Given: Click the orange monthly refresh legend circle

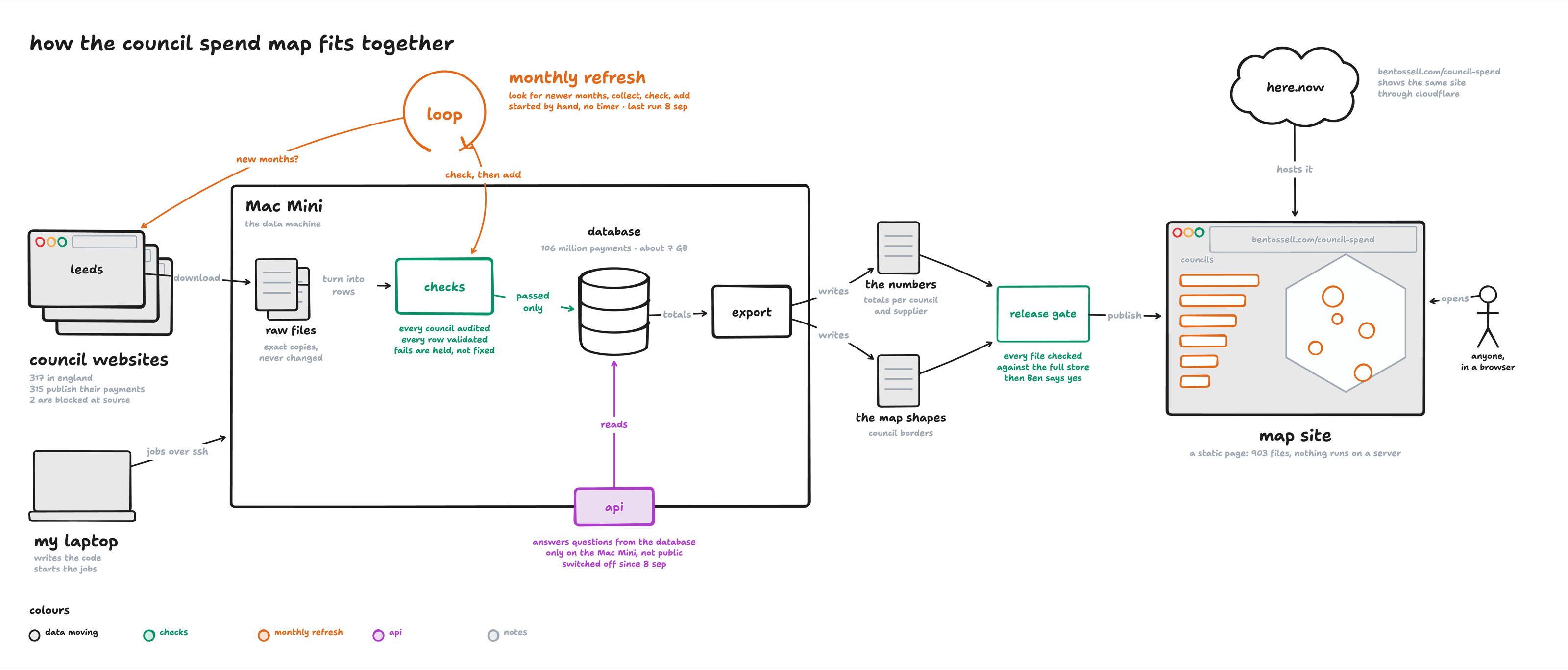Looking at the screenshot, I should (264, 635).
